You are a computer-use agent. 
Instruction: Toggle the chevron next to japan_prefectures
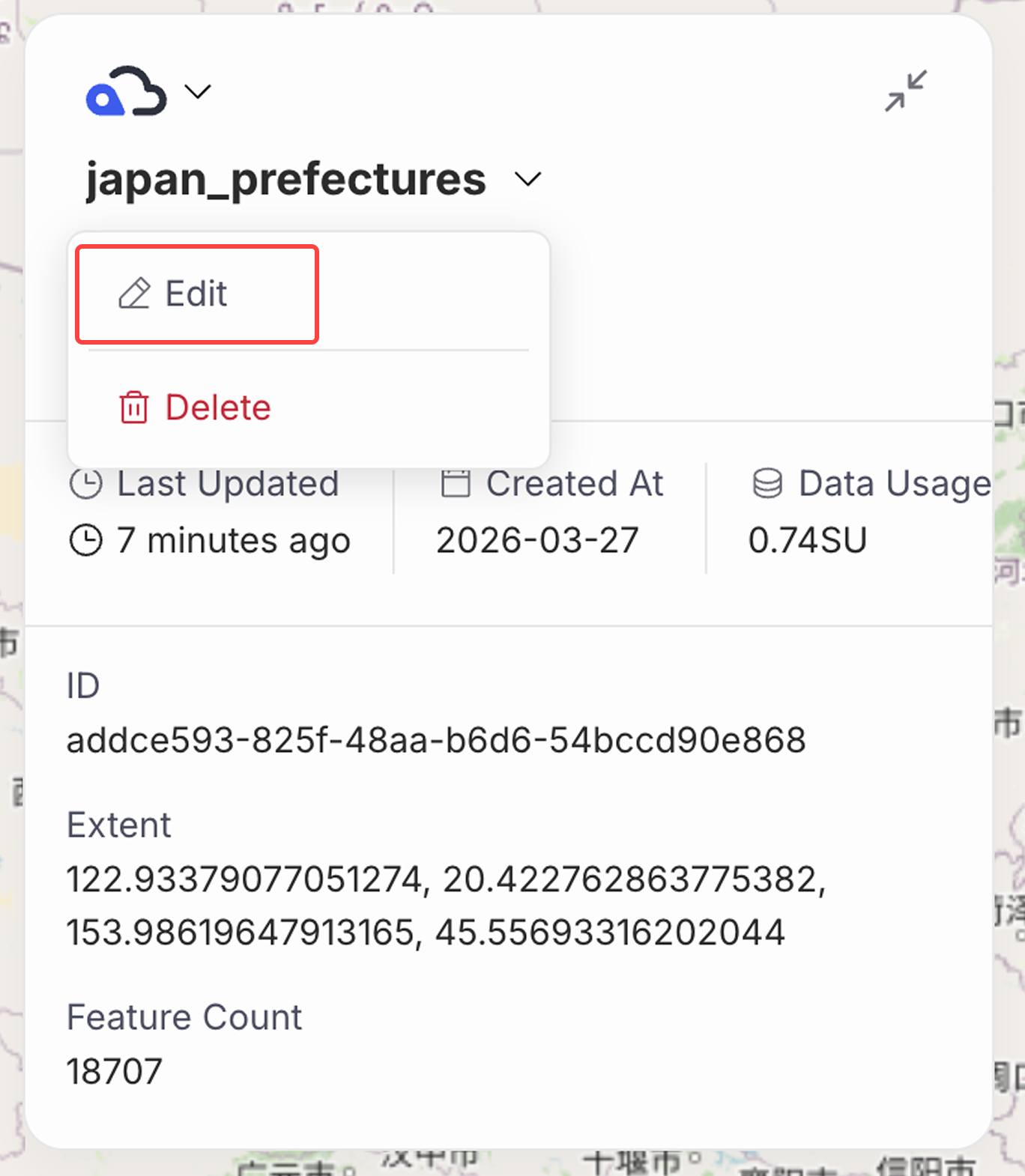click(x=527, y=180)
